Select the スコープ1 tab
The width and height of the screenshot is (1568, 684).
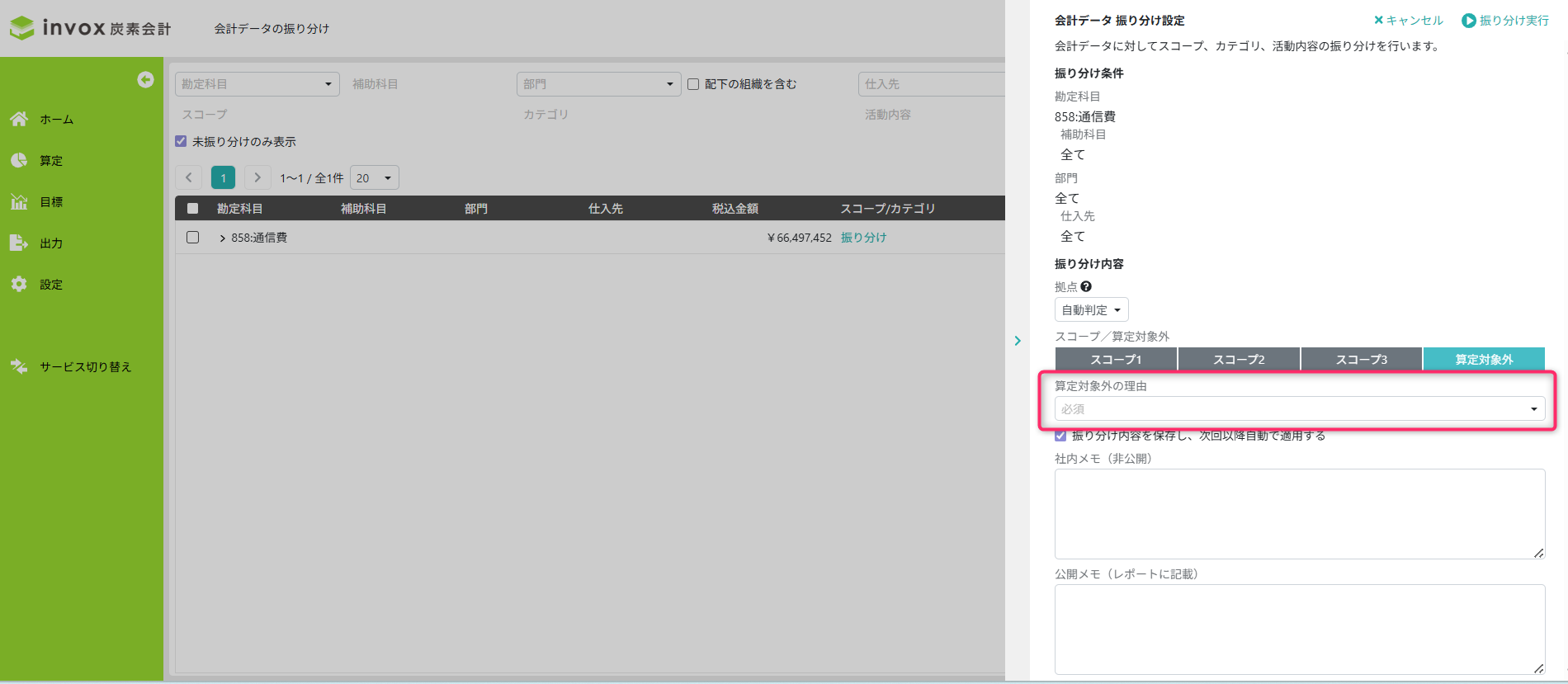(x=1116, y=359)
